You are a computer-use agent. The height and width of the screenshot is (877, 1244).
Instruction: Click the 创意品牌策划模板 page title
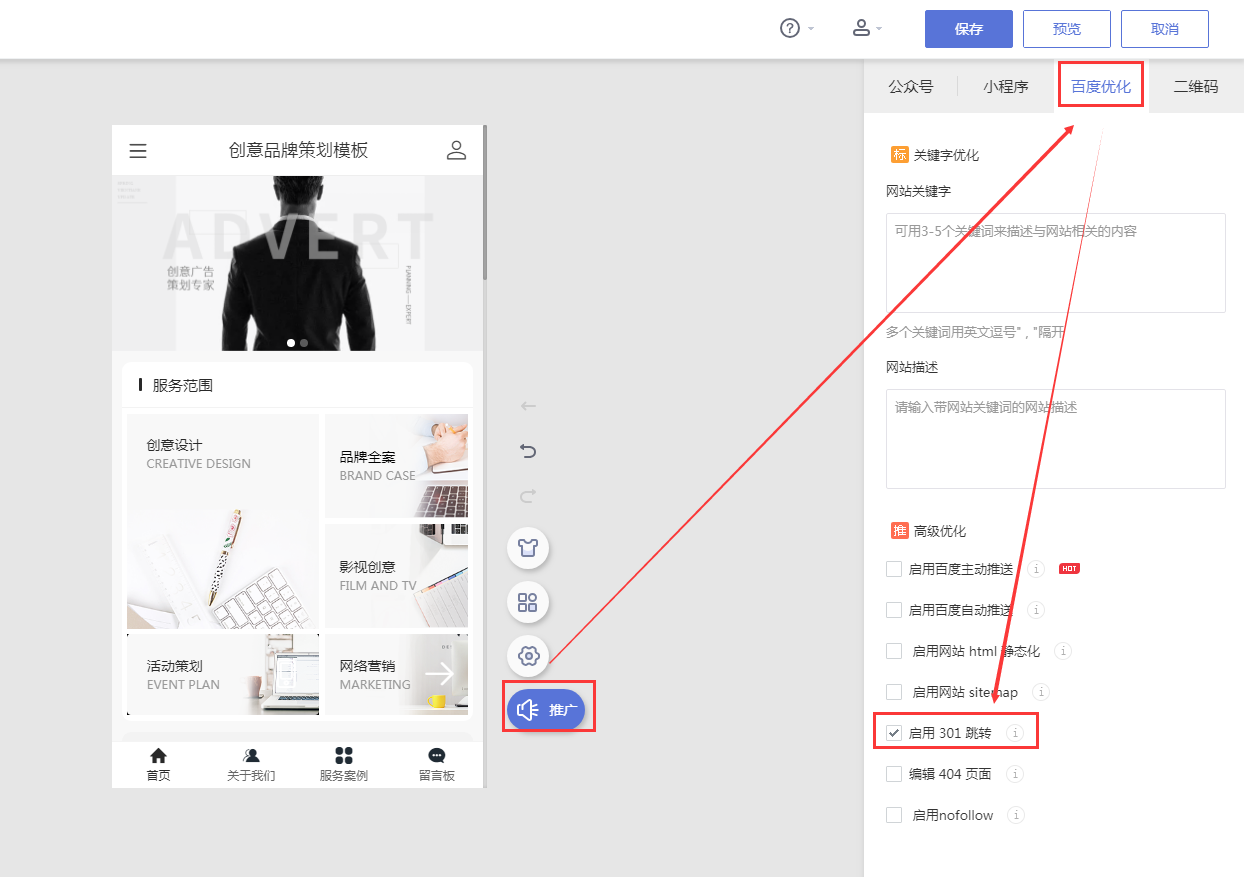(x=298, y=150)
